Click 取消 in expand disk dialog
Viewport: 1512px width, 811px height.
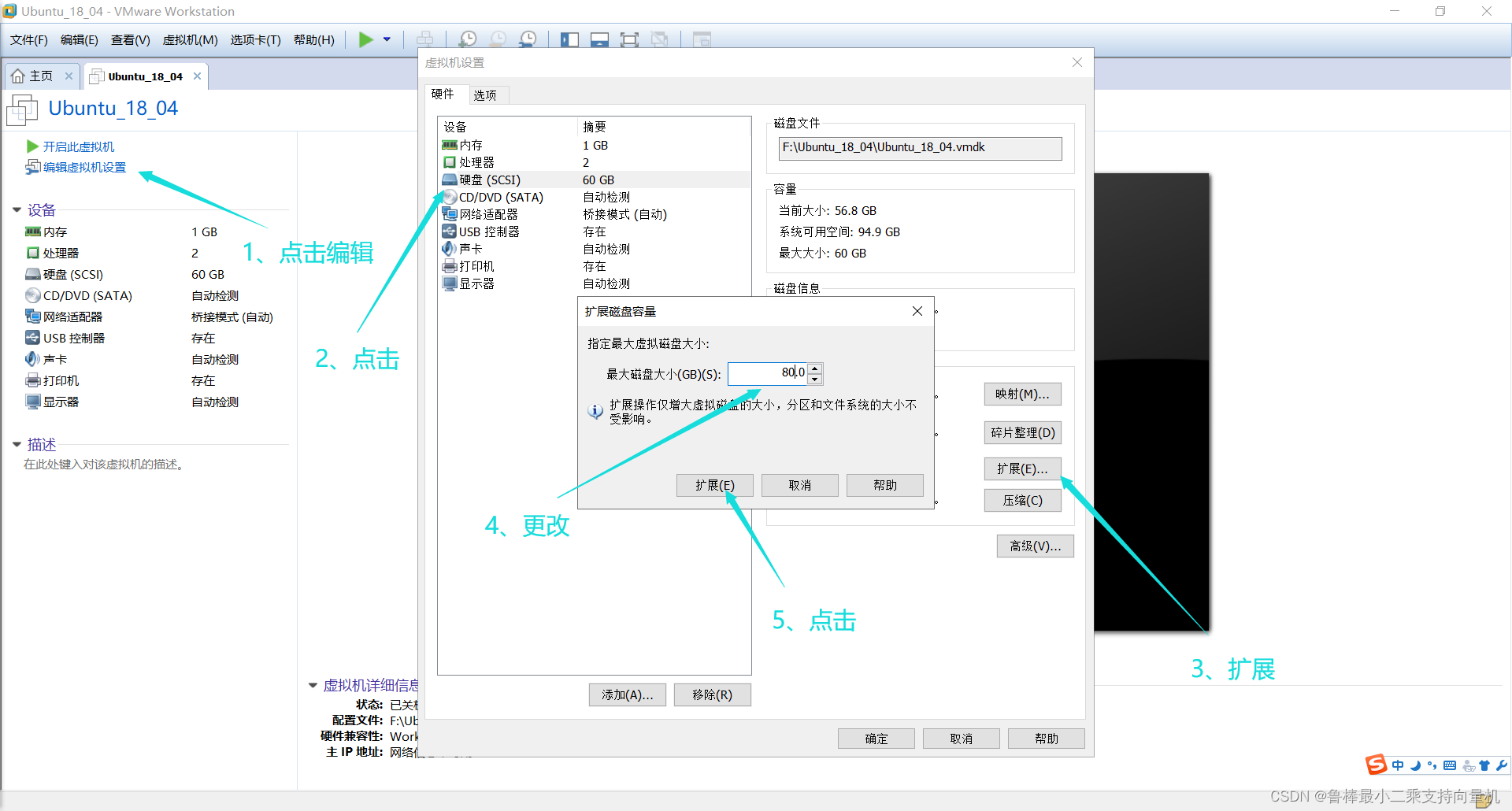(799, 485)
